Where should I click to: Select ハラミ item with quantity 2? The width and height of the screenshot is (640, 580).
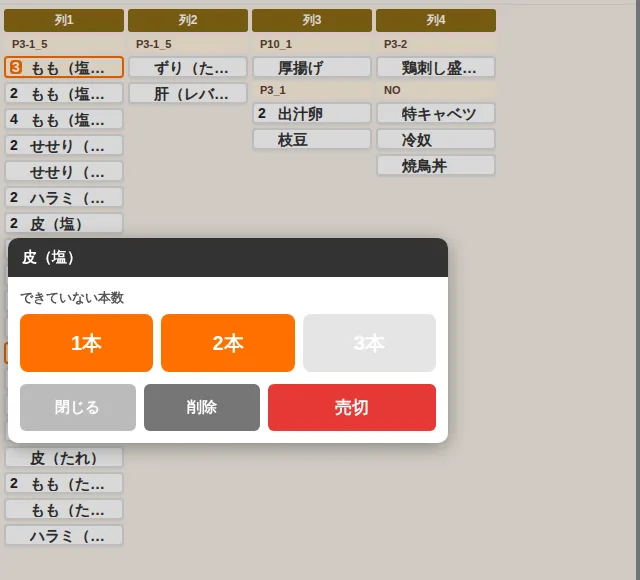(x=64, y=198)
